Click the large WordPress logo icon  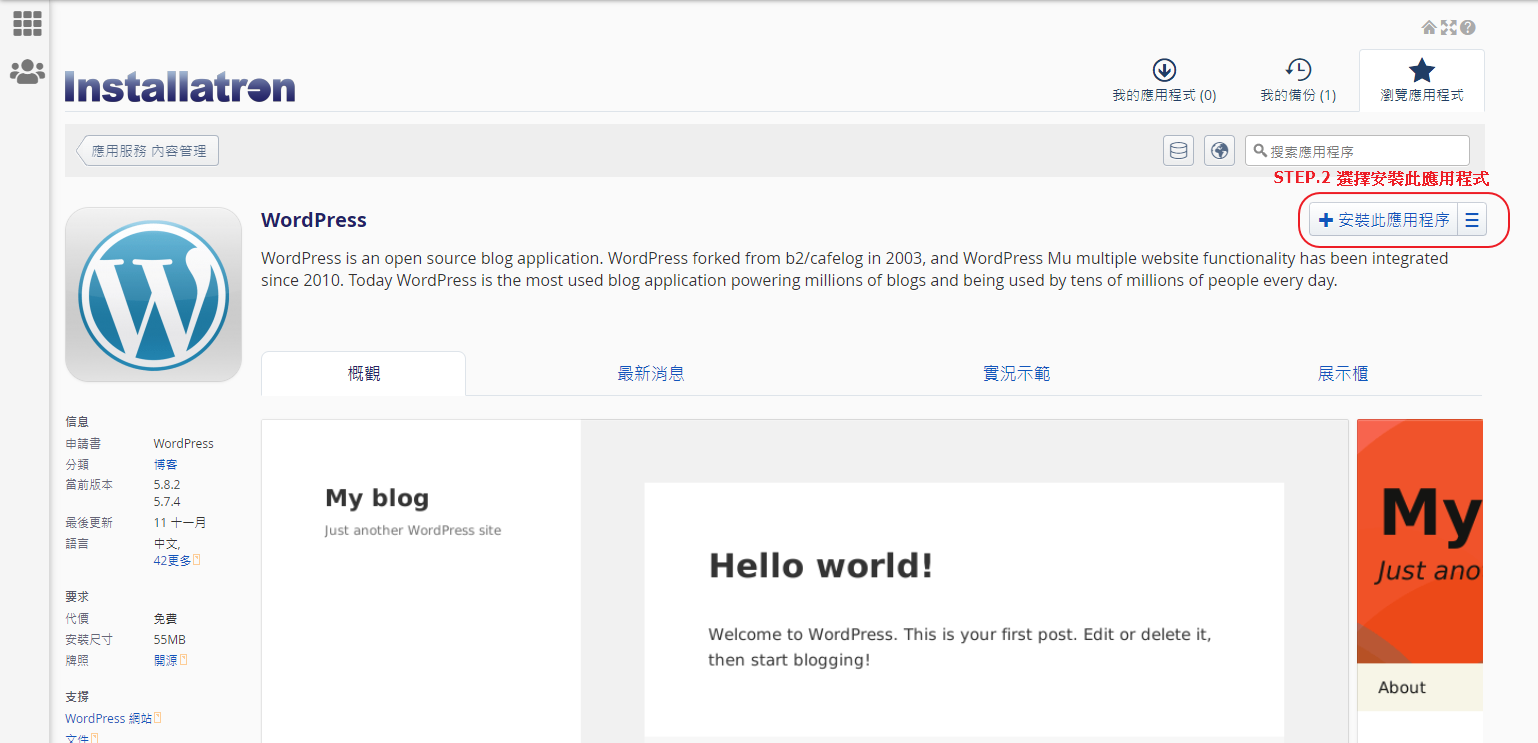coord(153,294)
